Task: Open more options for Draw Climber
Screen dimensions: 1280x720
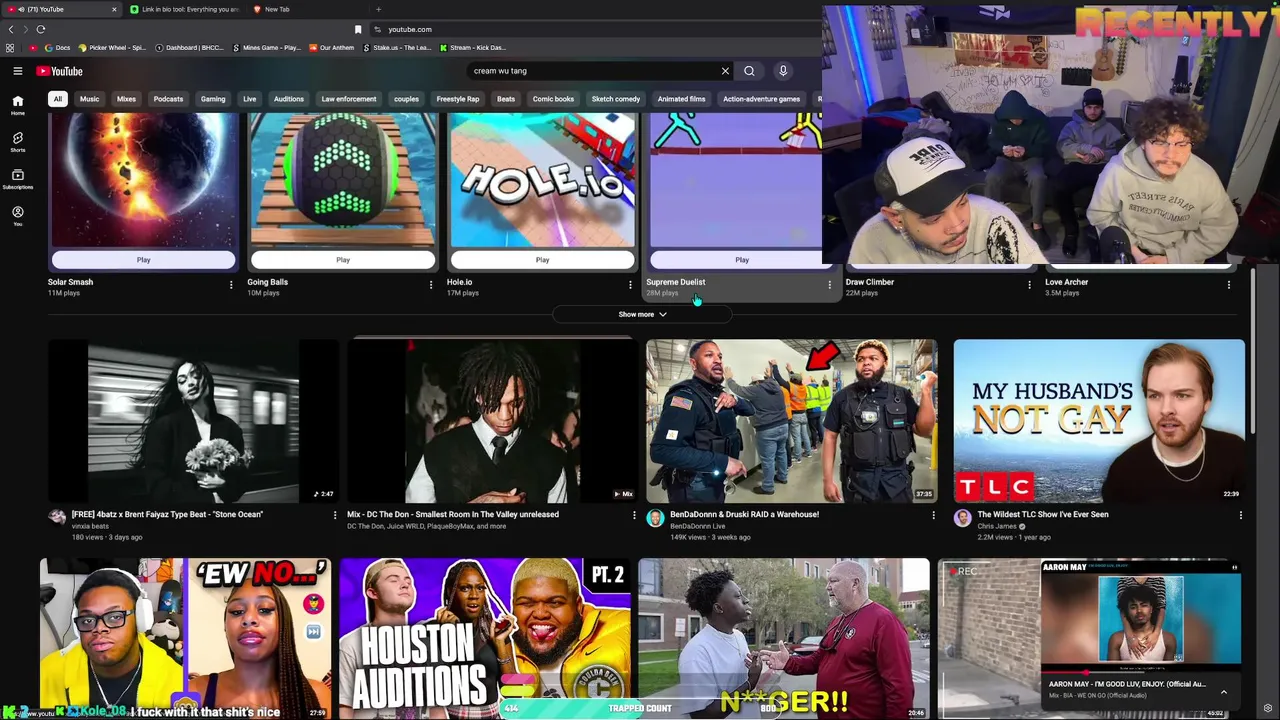Action: [x=1029, y=285]
